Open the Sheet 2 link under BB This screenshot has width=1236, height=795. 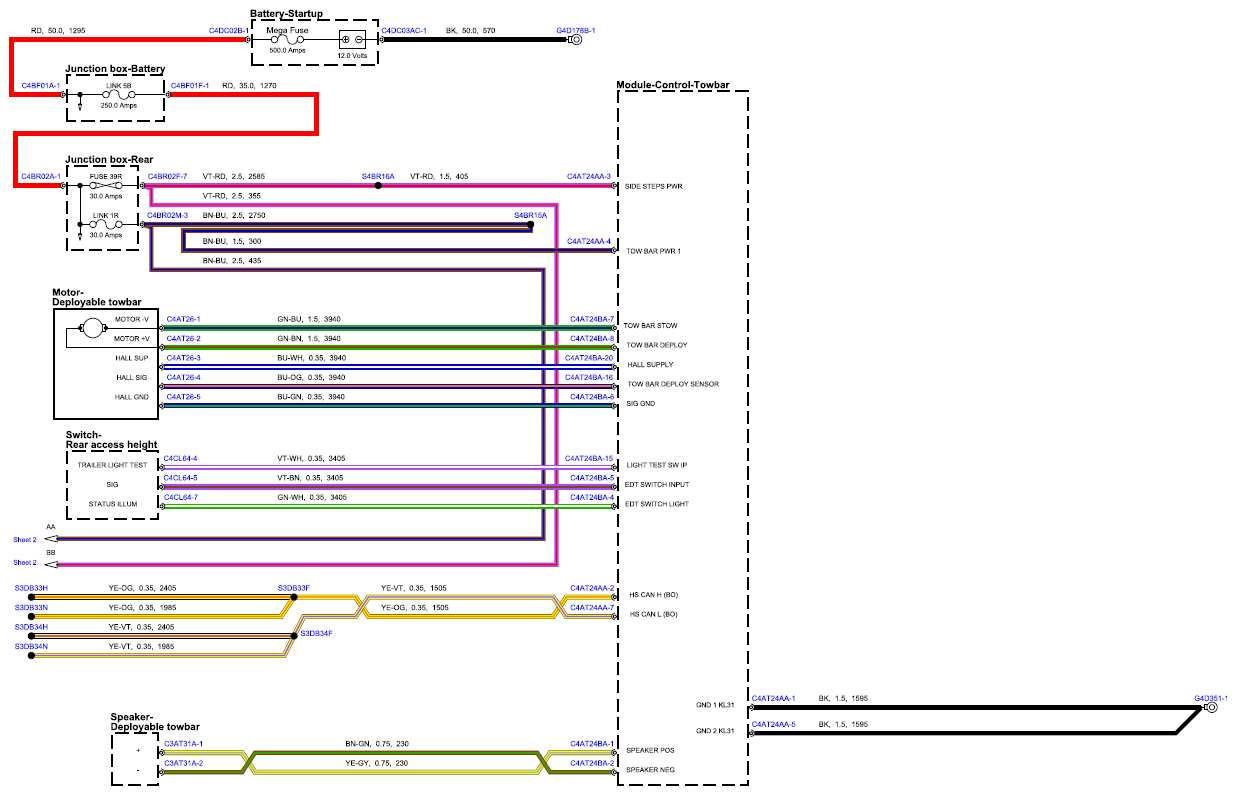click(24, 564)
